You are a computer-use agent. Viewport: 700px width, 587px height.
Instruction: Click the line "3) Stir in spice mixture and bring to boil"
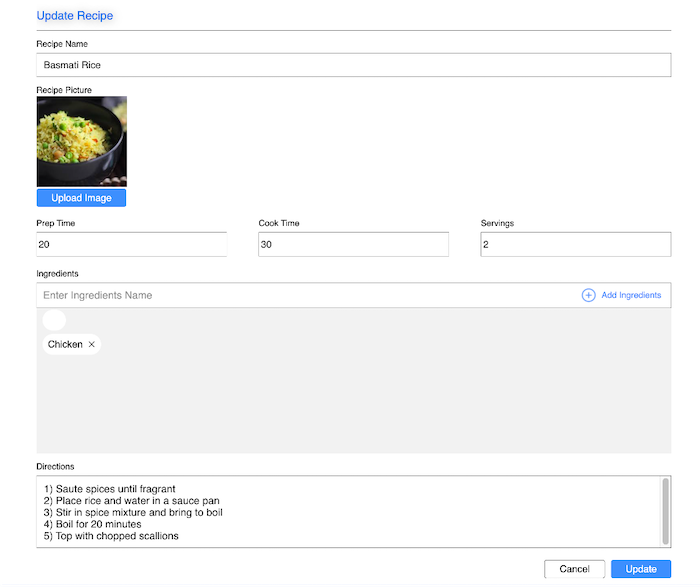coord(133,512)
